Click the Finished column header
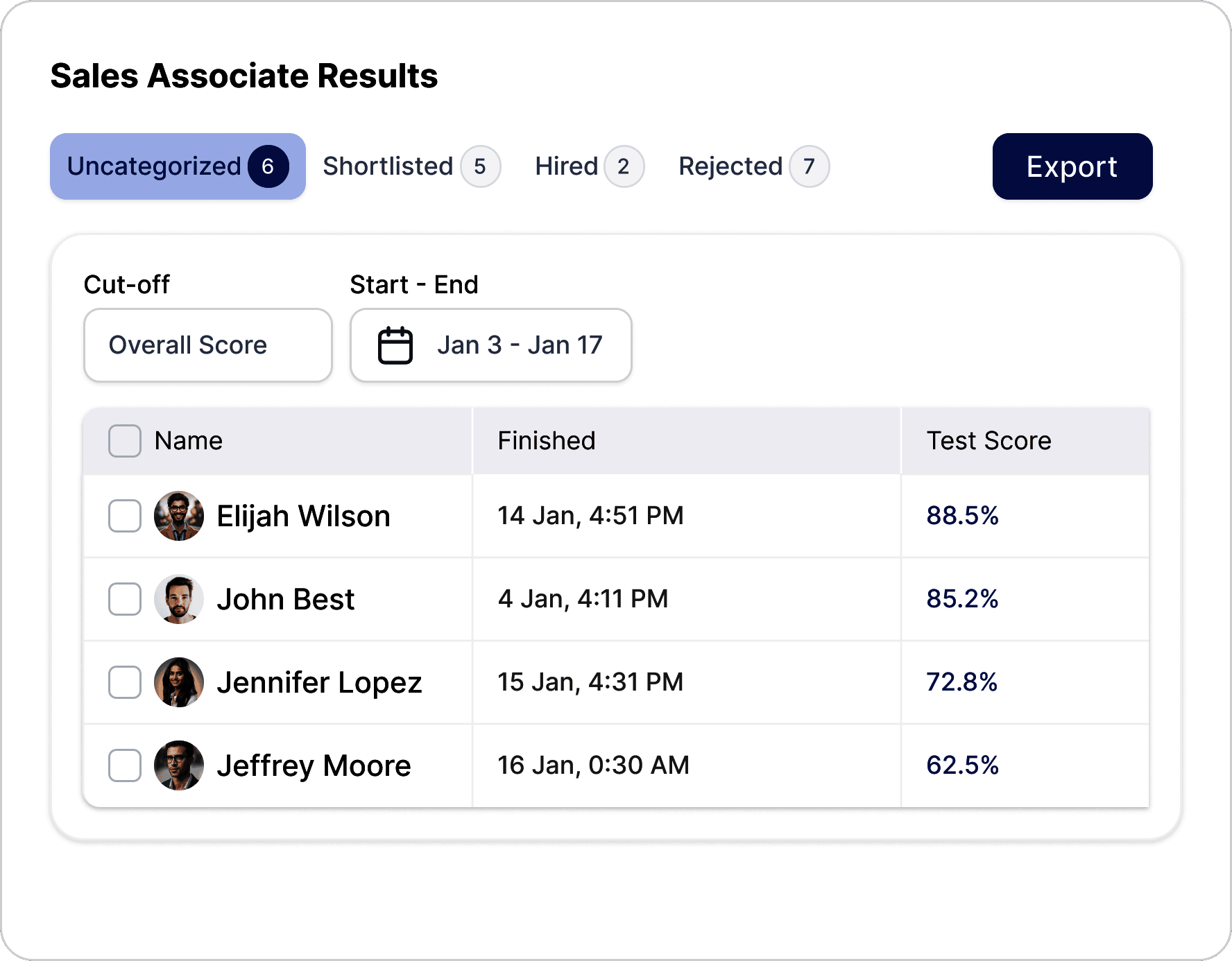 tap(547, 441)
